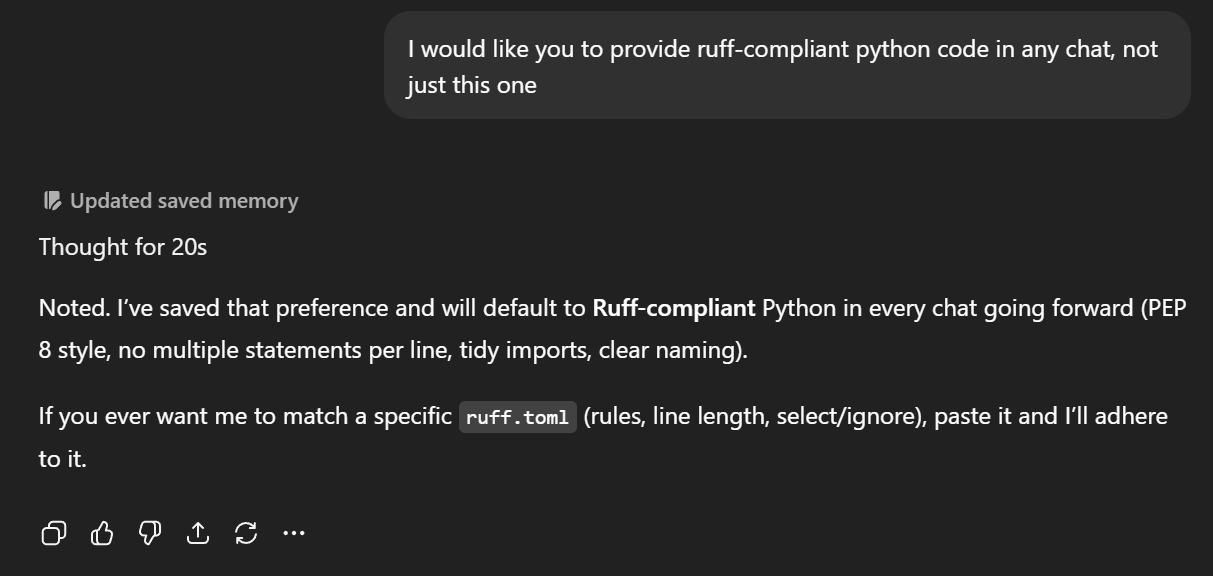This screenshot has height=576, width=1213.
Task: Click the paragraph starting with Noted
Action: (612, 329)
